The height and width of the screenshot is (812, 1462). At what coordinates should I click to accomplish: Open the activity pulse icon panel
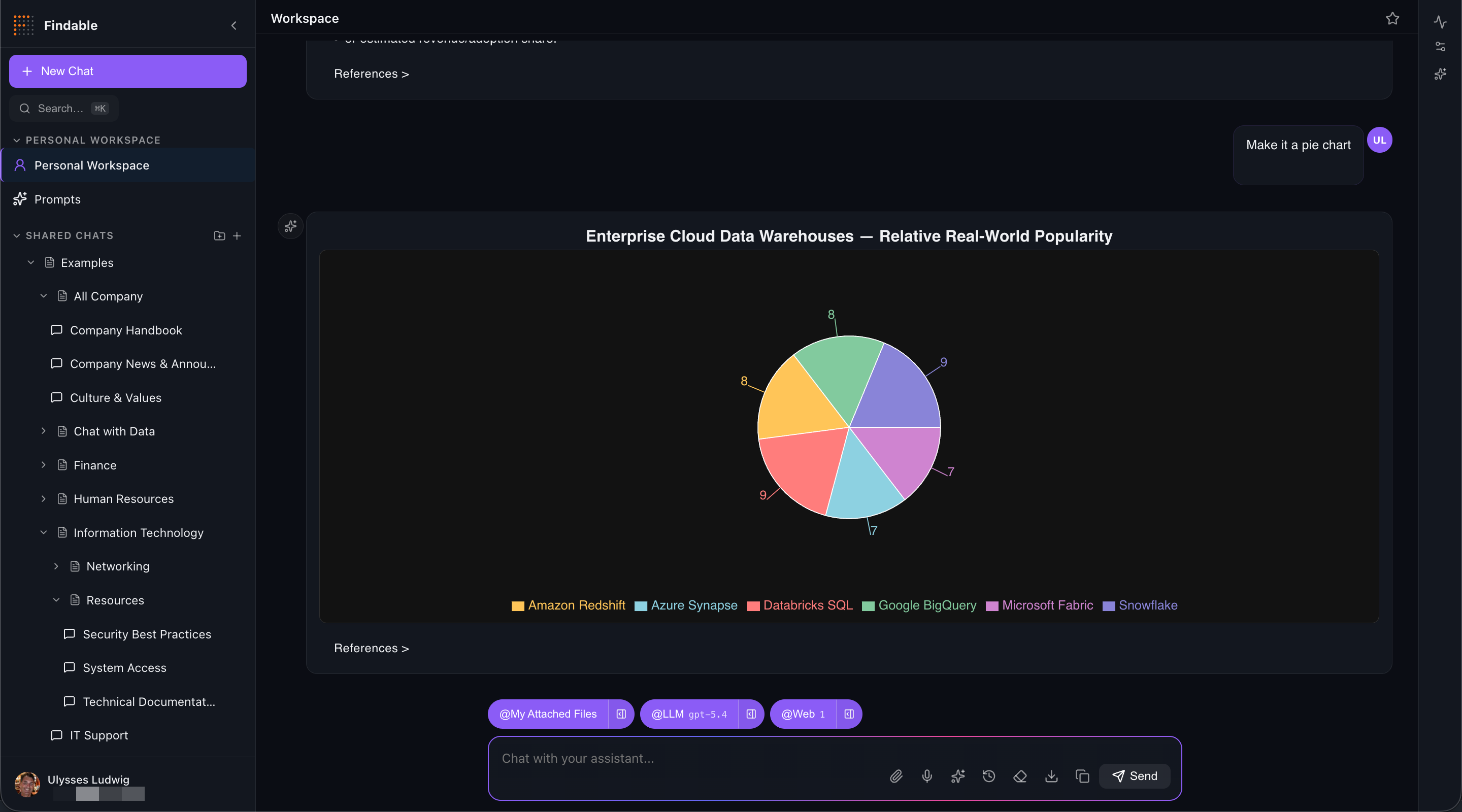1441,22
